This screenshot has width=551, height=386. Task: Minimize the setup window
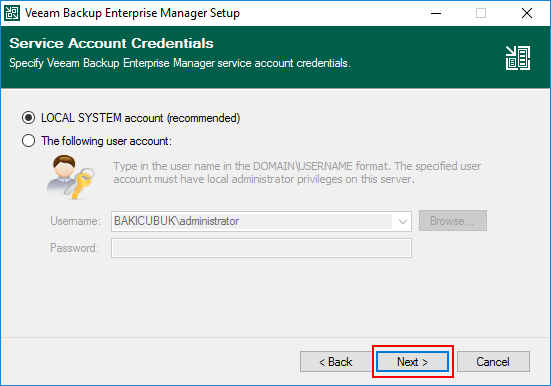click(x=436, y=13)
